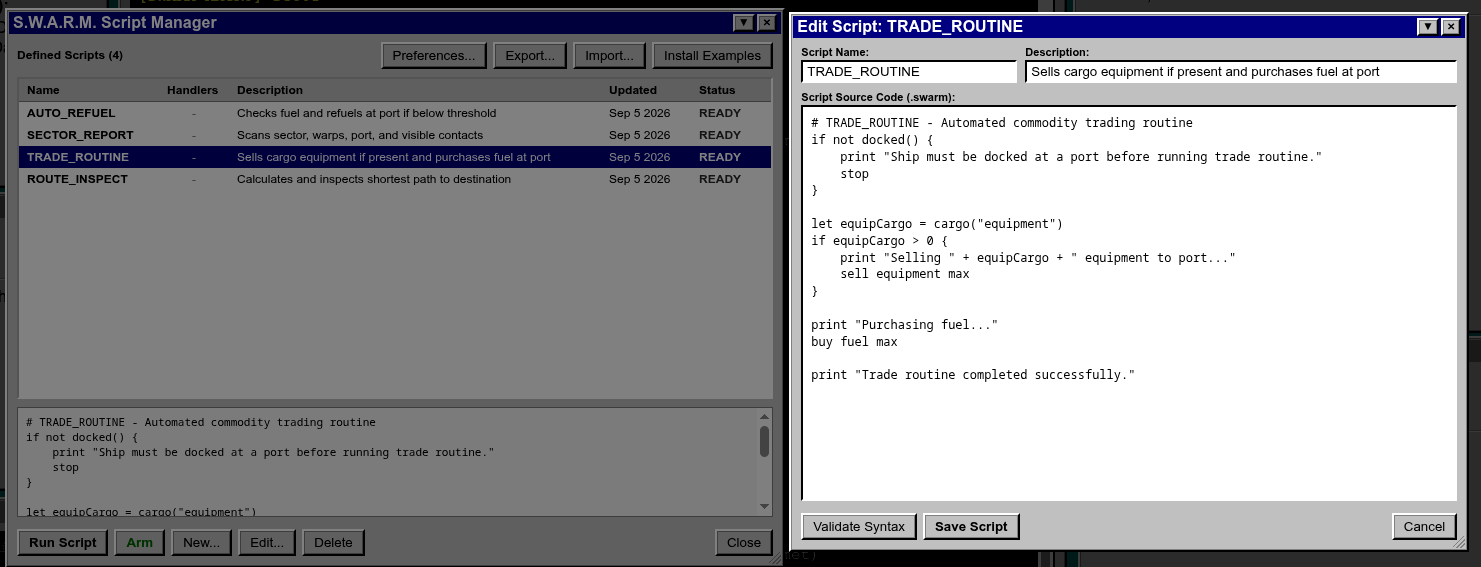The width and height of the screenshot is (1481, 567).
Task: Click the ROUTE_INSPECT Sep 5 2026 date
Action: [640, 179]
